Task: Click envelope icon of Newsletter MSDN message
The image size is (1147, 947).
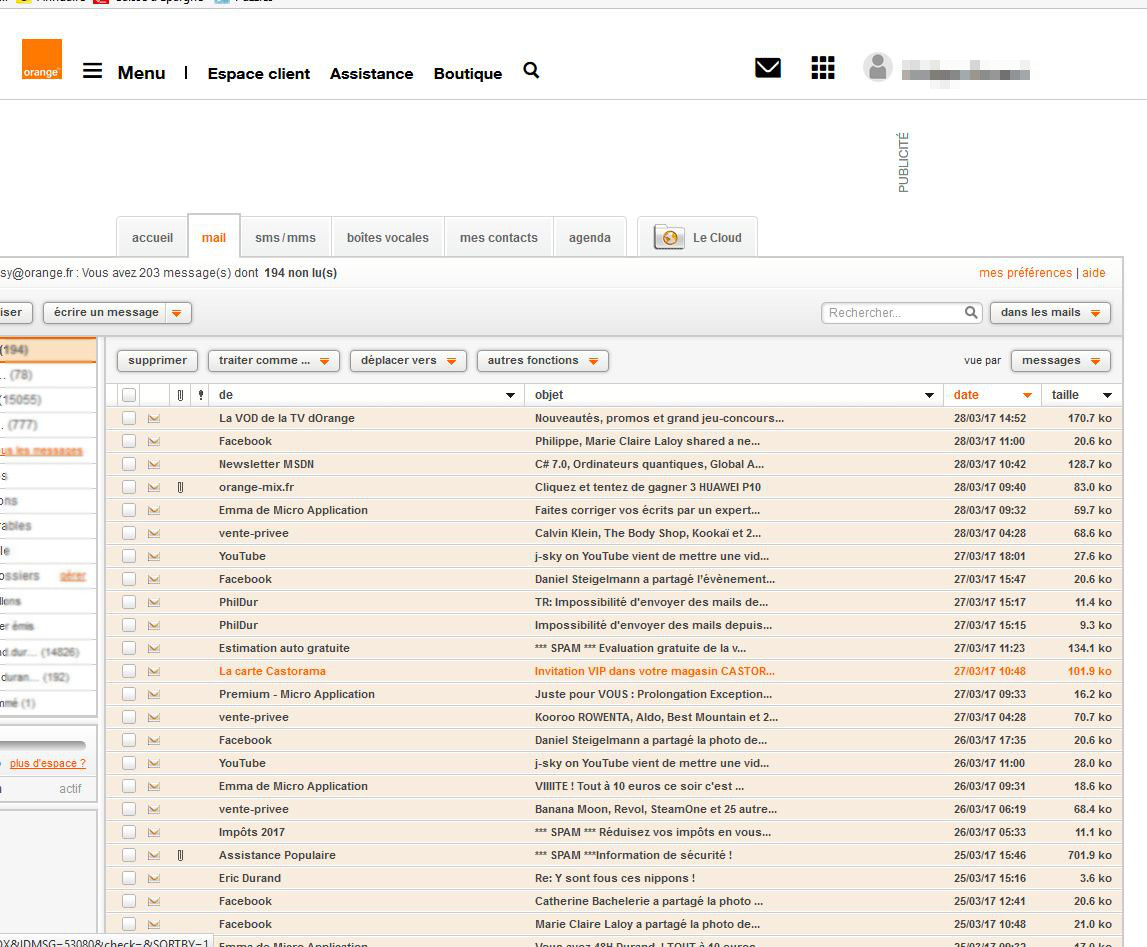Action: pos(154,464)
